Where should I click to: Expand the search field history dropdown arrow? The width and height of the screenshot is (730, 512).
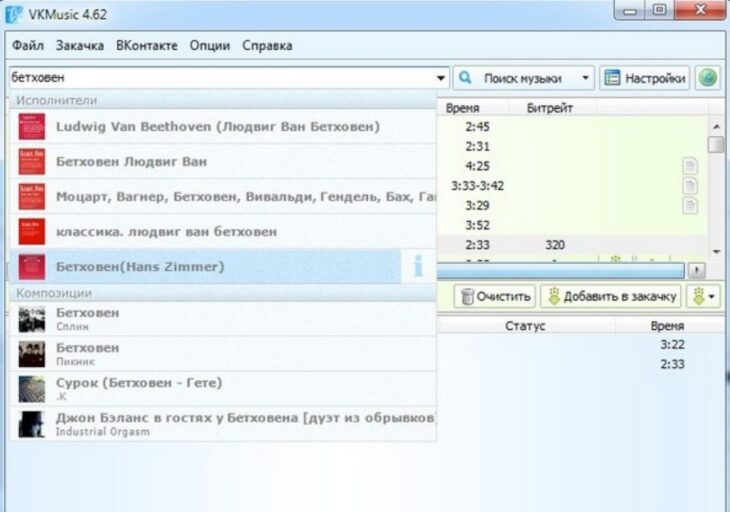pyautogui.click(x=440, y=78)
